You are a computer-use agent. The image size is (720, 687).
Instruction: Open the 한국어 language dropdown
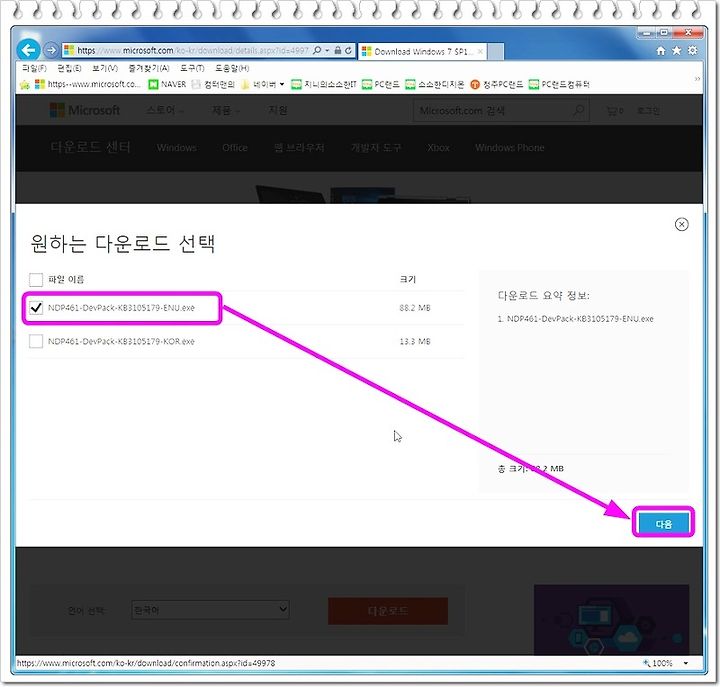pos(210,610)
